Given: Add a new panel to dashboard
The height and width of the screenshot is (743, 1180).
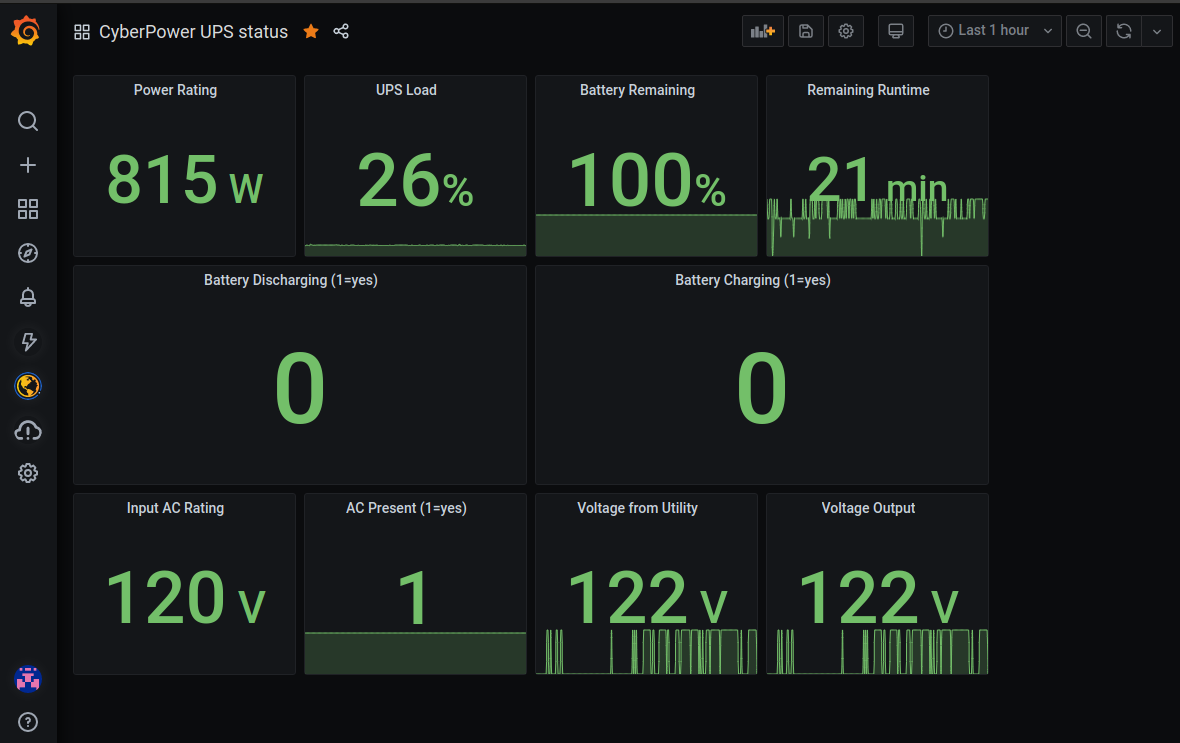Looking at the screenshot, I should (762, 31).
